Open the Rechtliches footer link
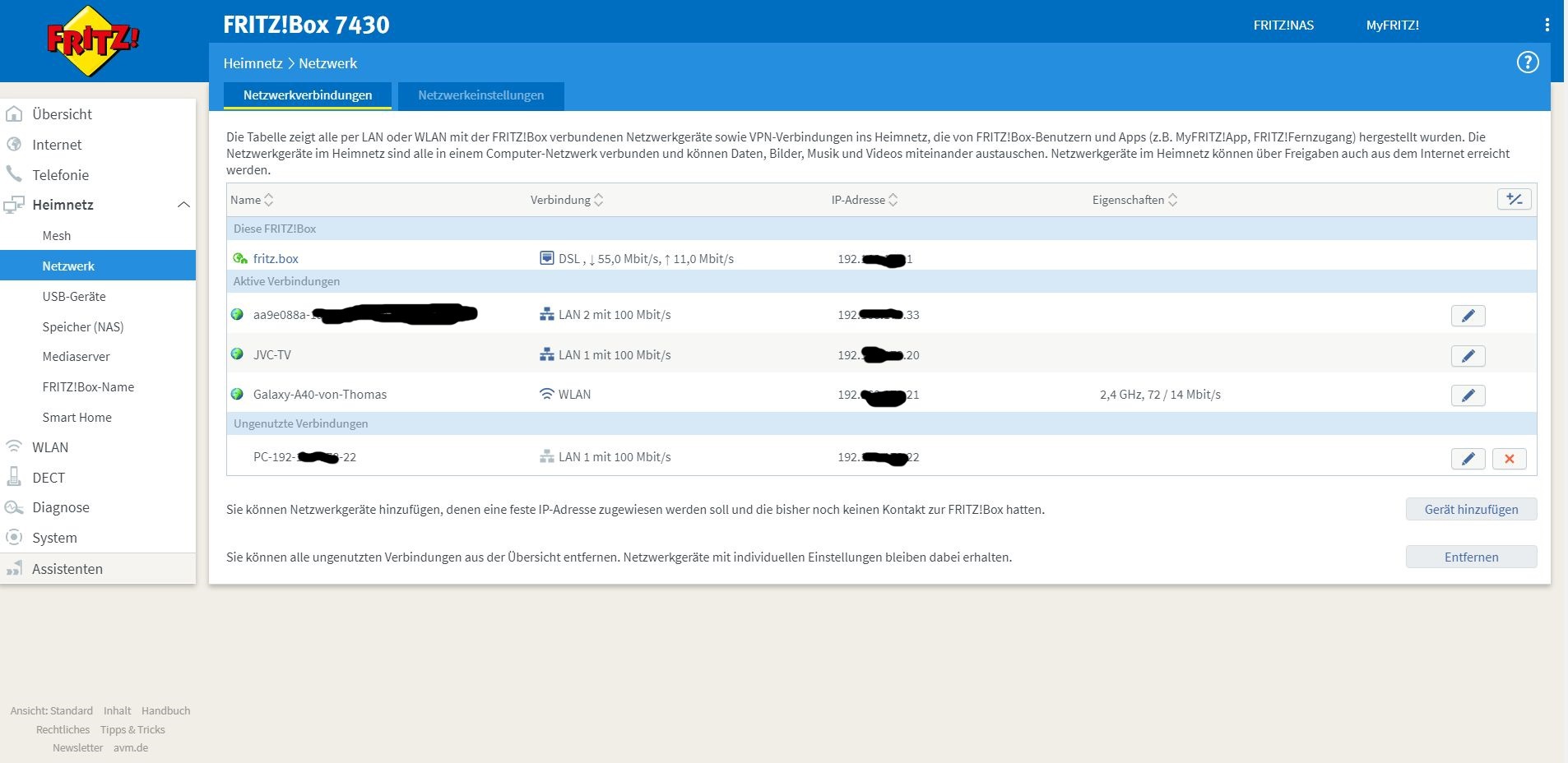The width and height of the screenshot is (1568, 763). click(63, 729)
